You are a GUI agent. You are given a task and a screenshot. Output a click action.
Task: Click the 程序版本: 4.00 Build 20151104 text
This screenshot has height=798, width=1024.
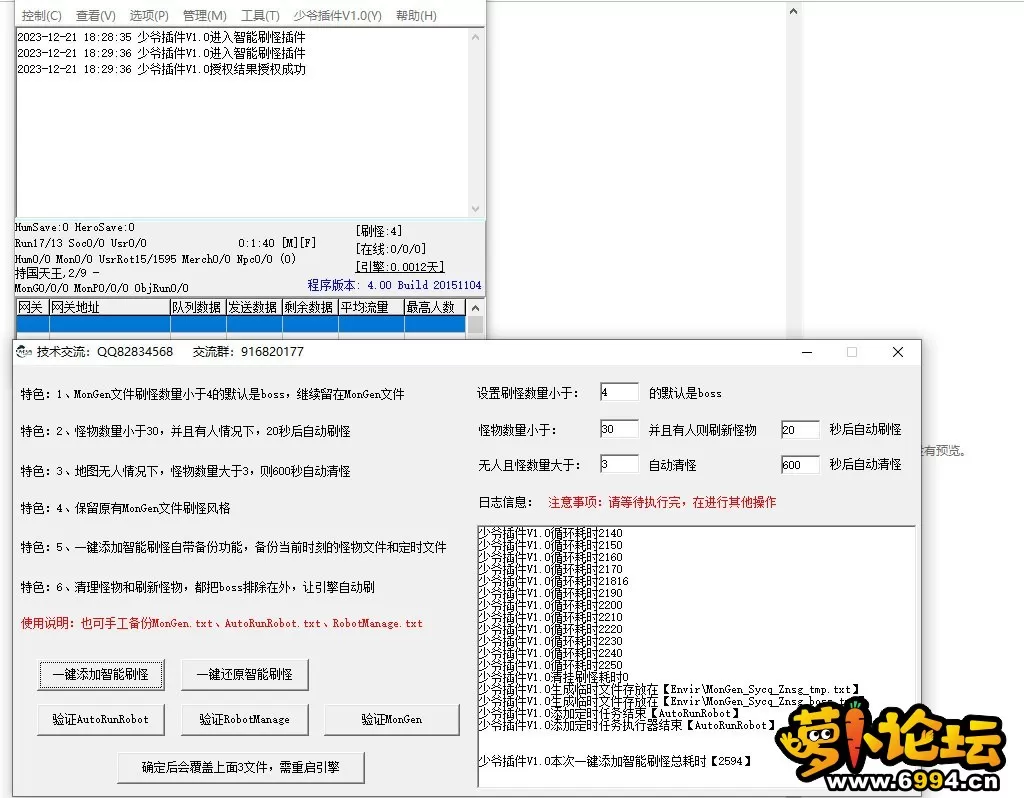coord(394,285)
